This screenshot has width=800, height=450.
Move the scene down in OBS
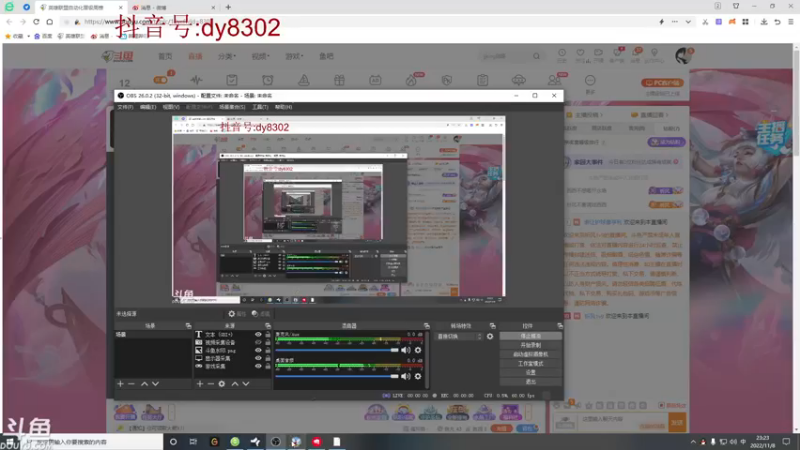pos(156,384)
